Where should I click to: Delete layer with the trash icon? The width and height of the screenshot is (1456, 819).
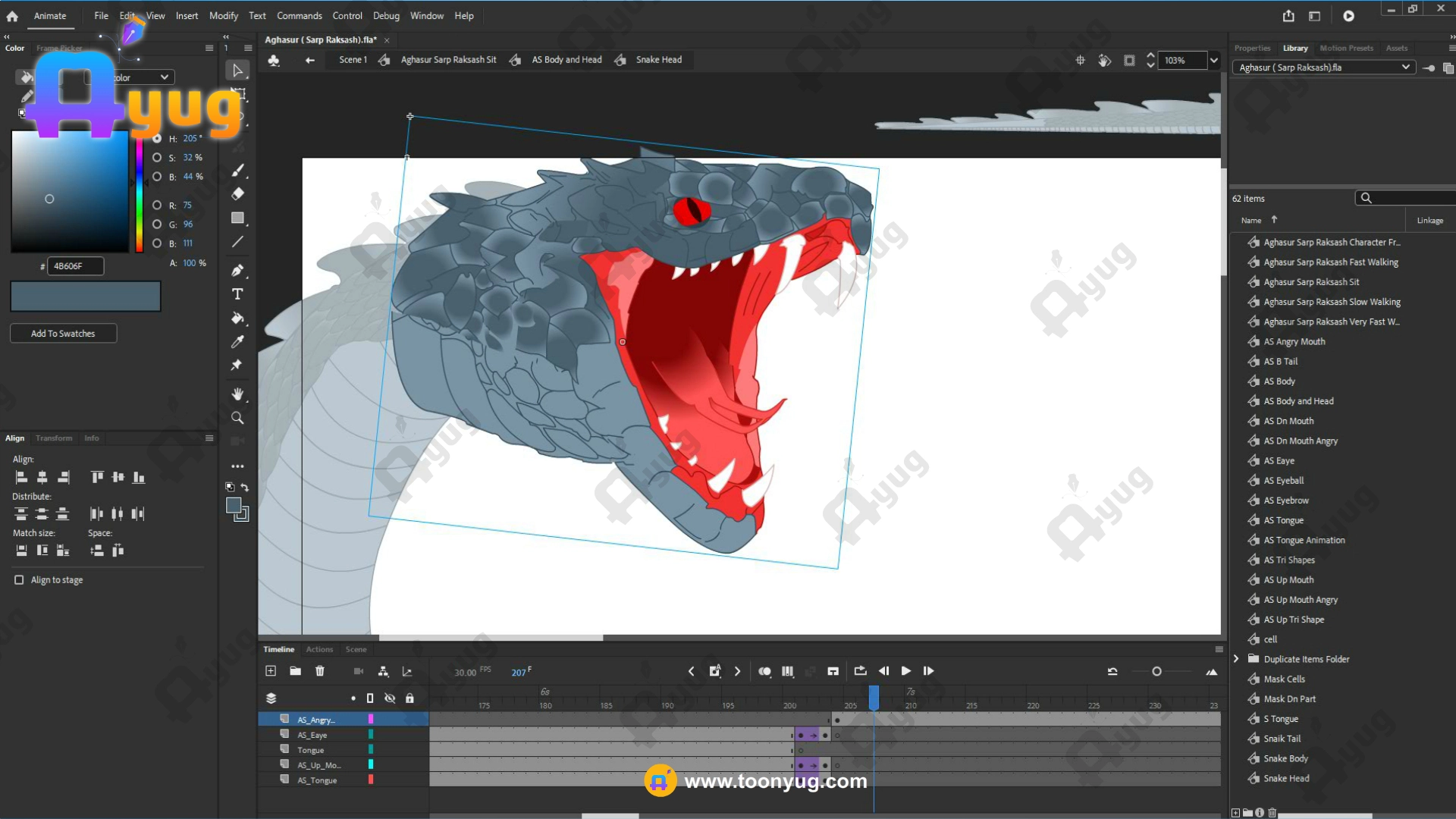click(320, 671)
